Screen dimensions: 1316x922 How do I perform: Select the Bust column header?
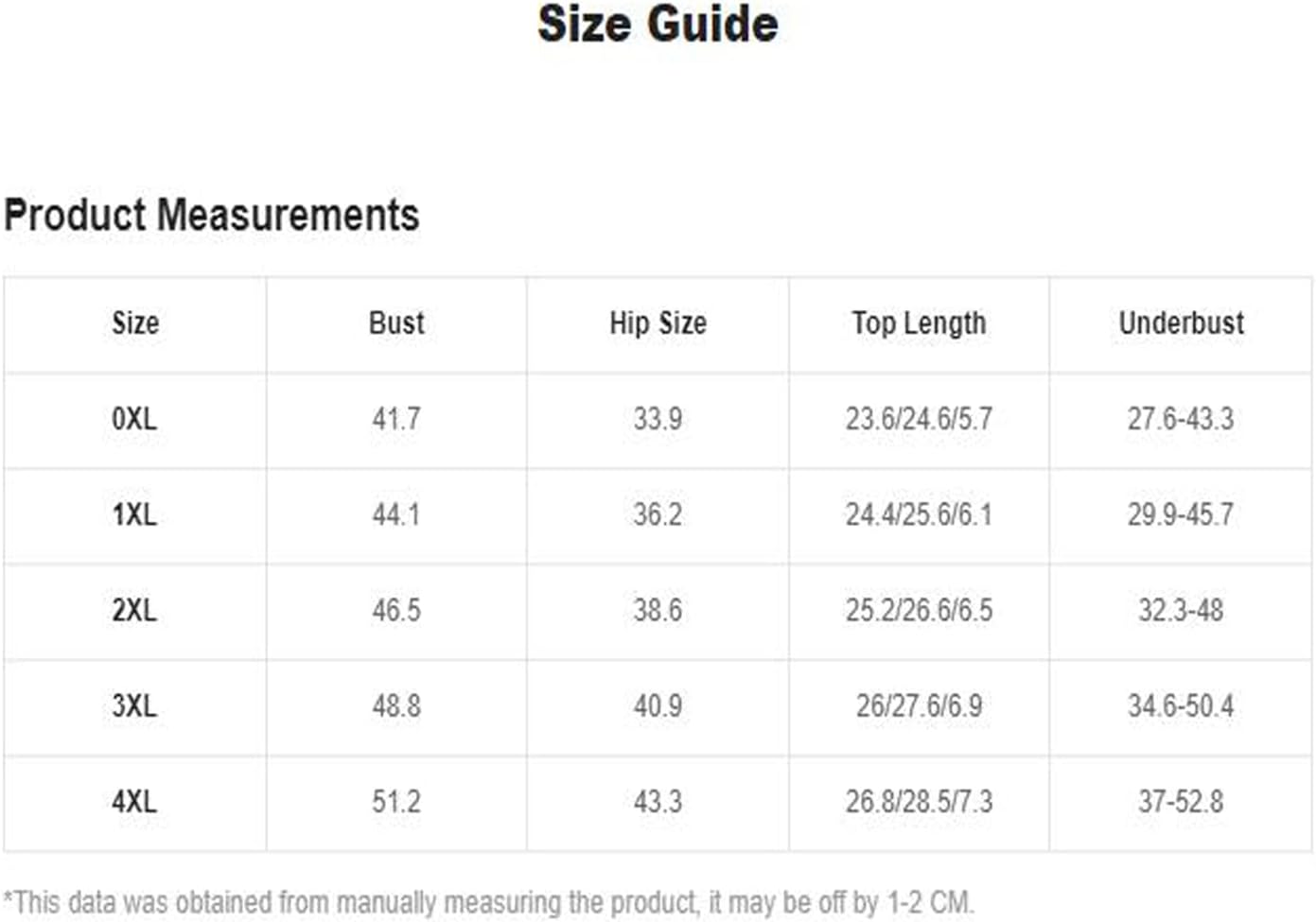coord(396,323)
